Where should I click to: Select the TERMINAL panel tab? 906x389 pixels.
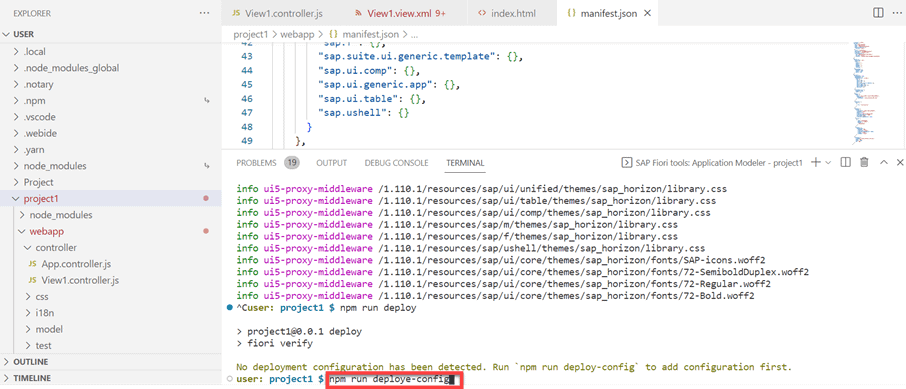point(465,163)
